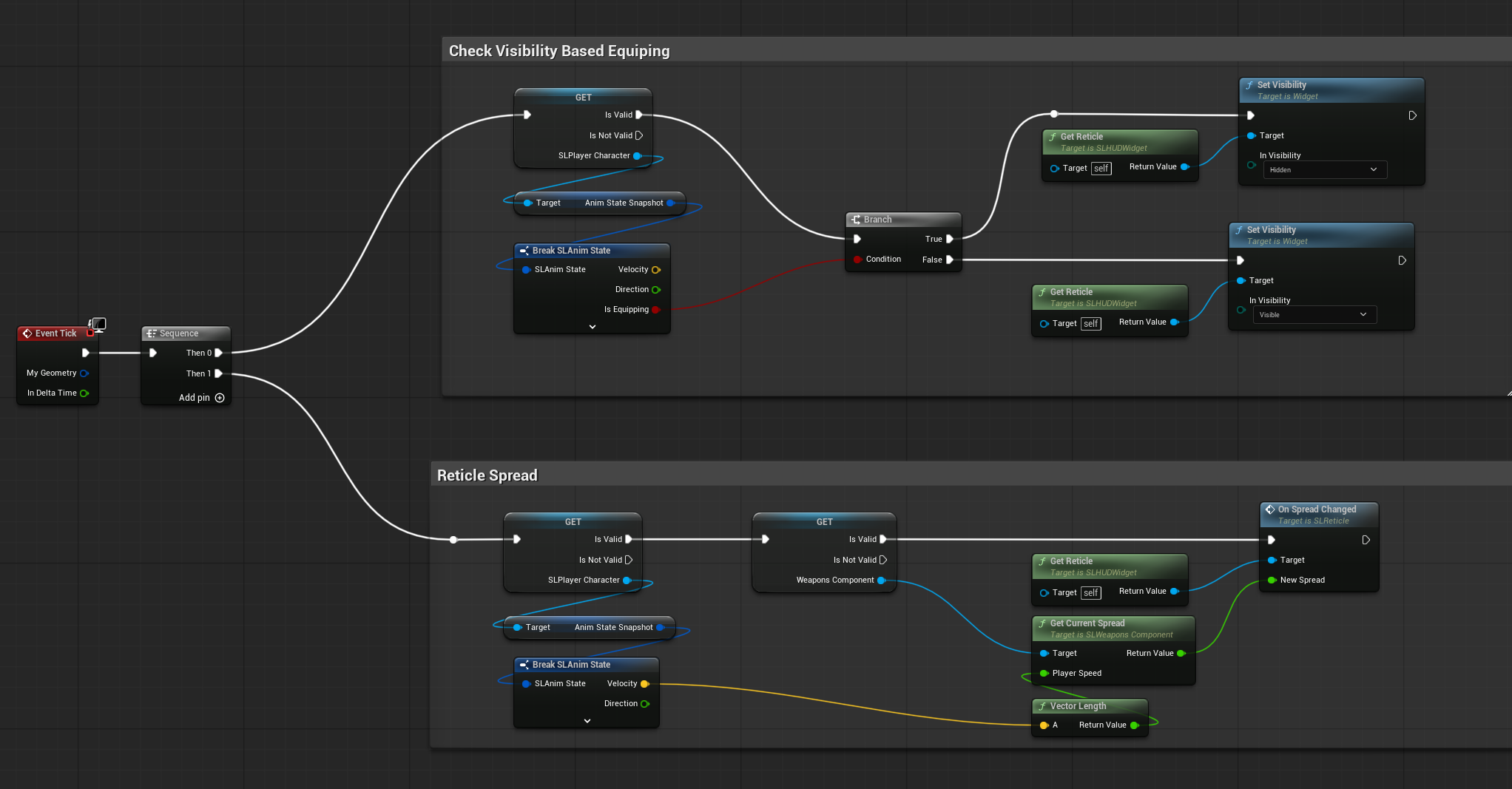
Task: Expand the Break SLAnim State node in Reticle Spread
Action: [587, 721]
